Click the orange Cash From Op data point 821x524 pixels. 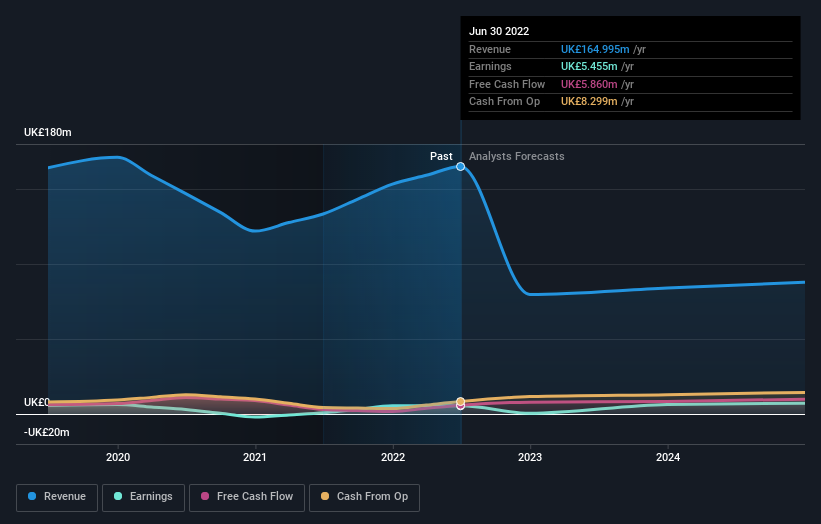coord(460,402)
